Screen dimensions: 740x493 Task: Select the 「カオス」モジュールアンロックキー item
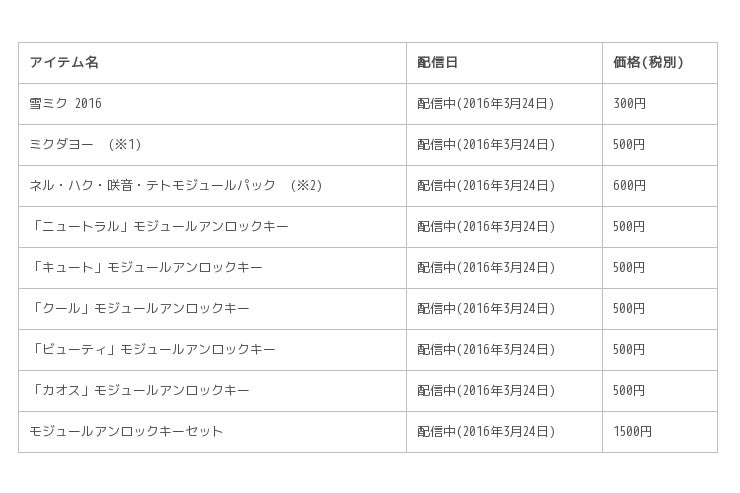pos(139,391)
